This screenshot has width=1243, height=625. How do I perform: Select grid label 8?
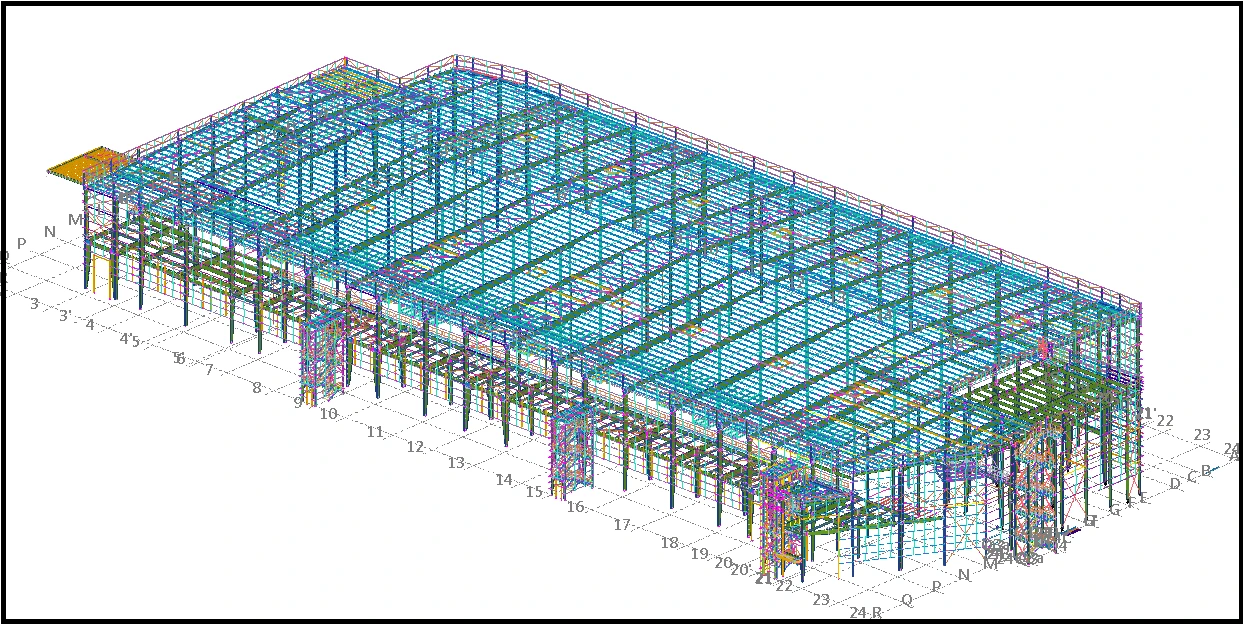tap(257, 387)
